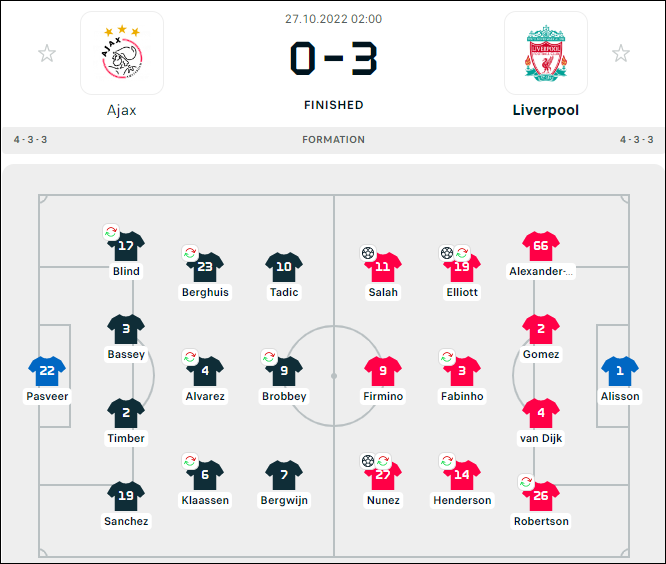Viewport: 666px width, 564px height.
Task: Select Pasveer's blue goalkeeper shirt
Action: (x=47, y=371)
